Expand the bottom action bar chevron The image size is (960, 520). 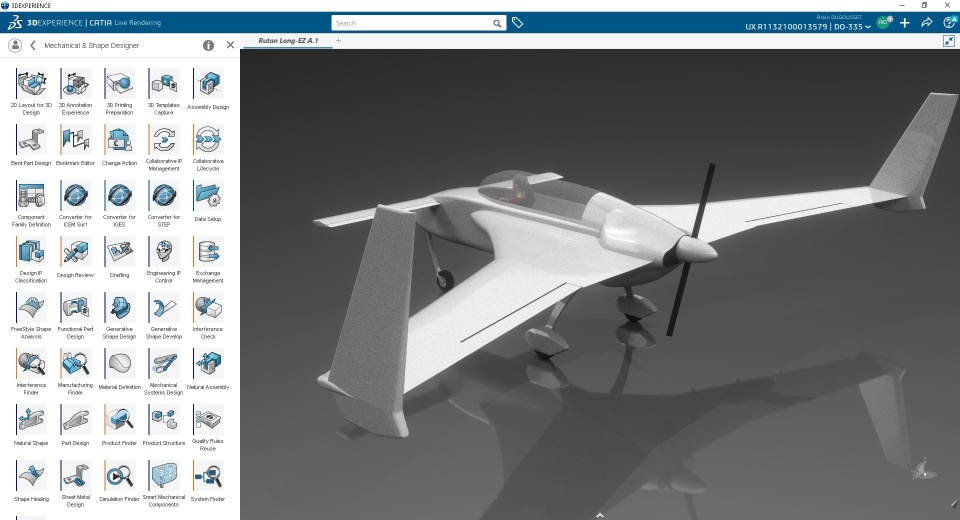click(x=600, y=515)
